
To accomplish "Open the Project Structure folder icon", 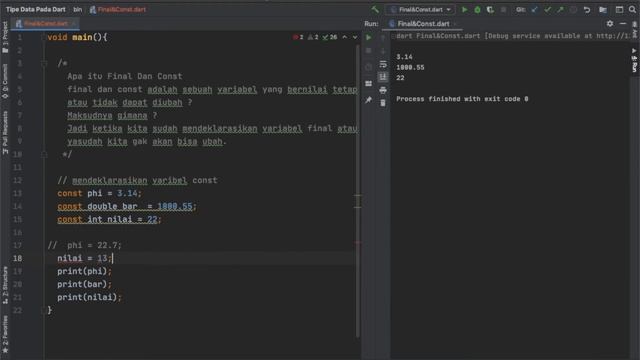I will click(603, 9).
